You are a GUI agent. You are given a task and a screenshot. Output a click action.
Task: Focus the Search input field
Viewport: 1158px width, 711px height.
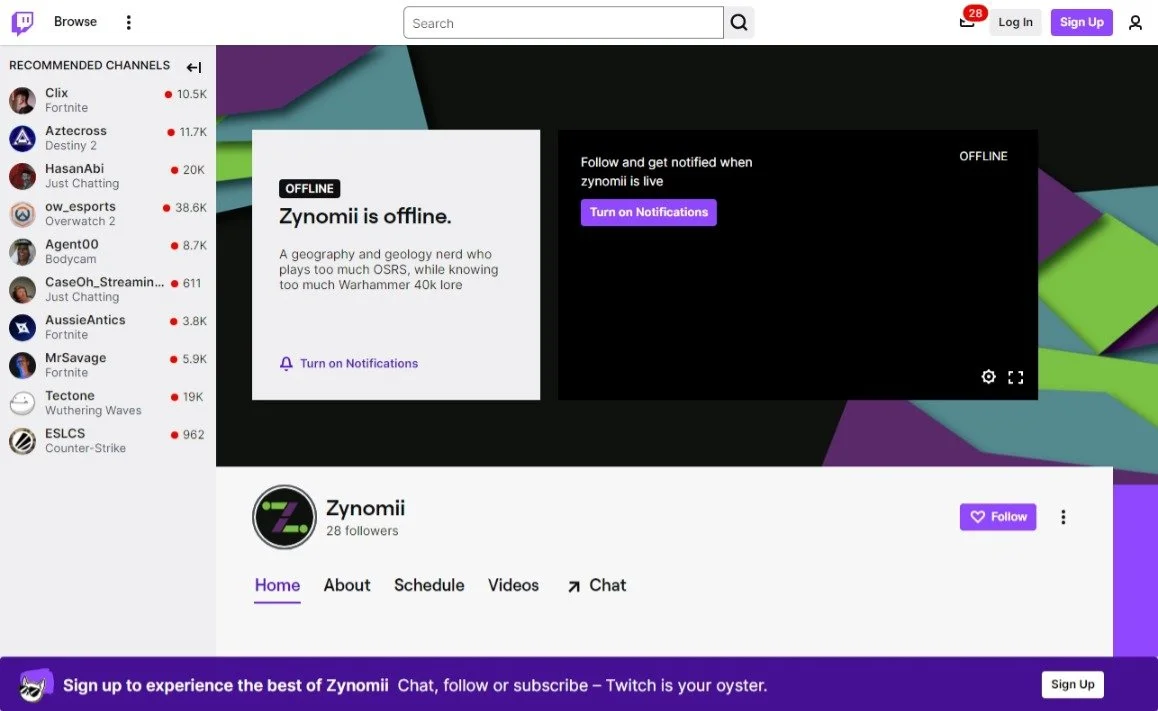point(563,23)
